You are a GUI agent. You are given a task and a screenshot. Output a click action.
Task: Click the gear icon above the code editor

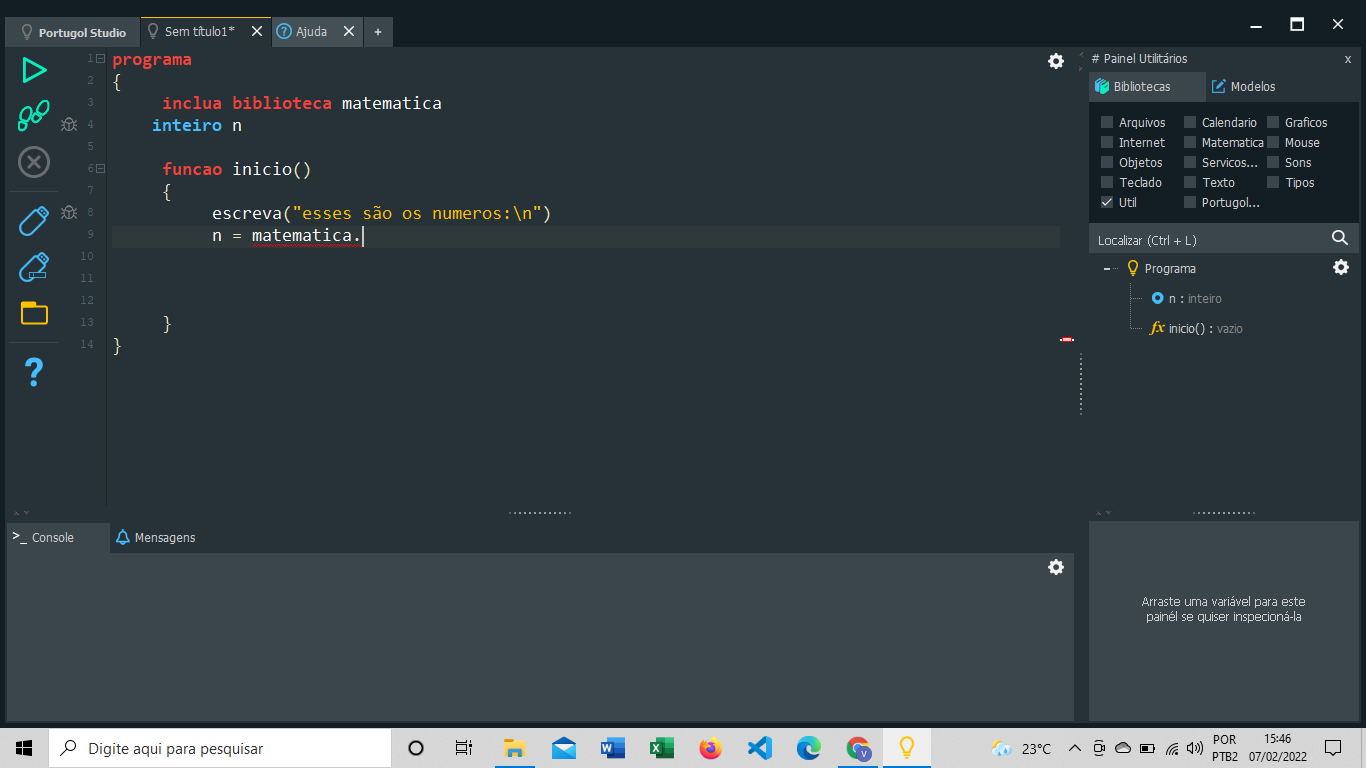(x=1055, y=61)
